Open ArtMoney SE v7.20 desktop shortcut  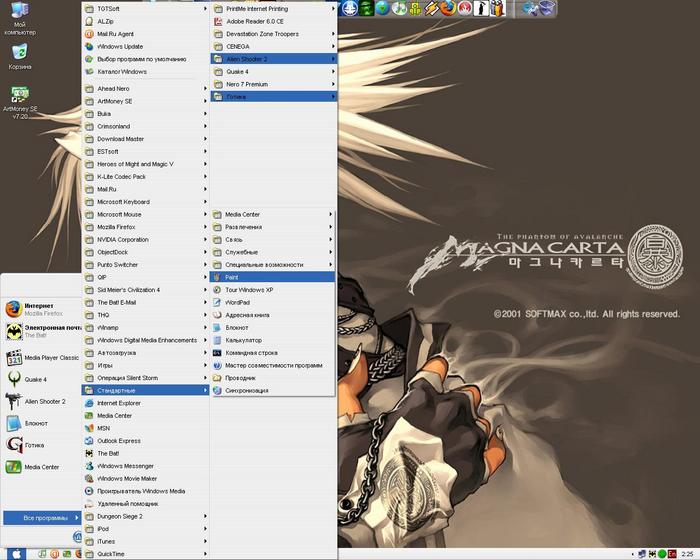[x=20, y=103]
